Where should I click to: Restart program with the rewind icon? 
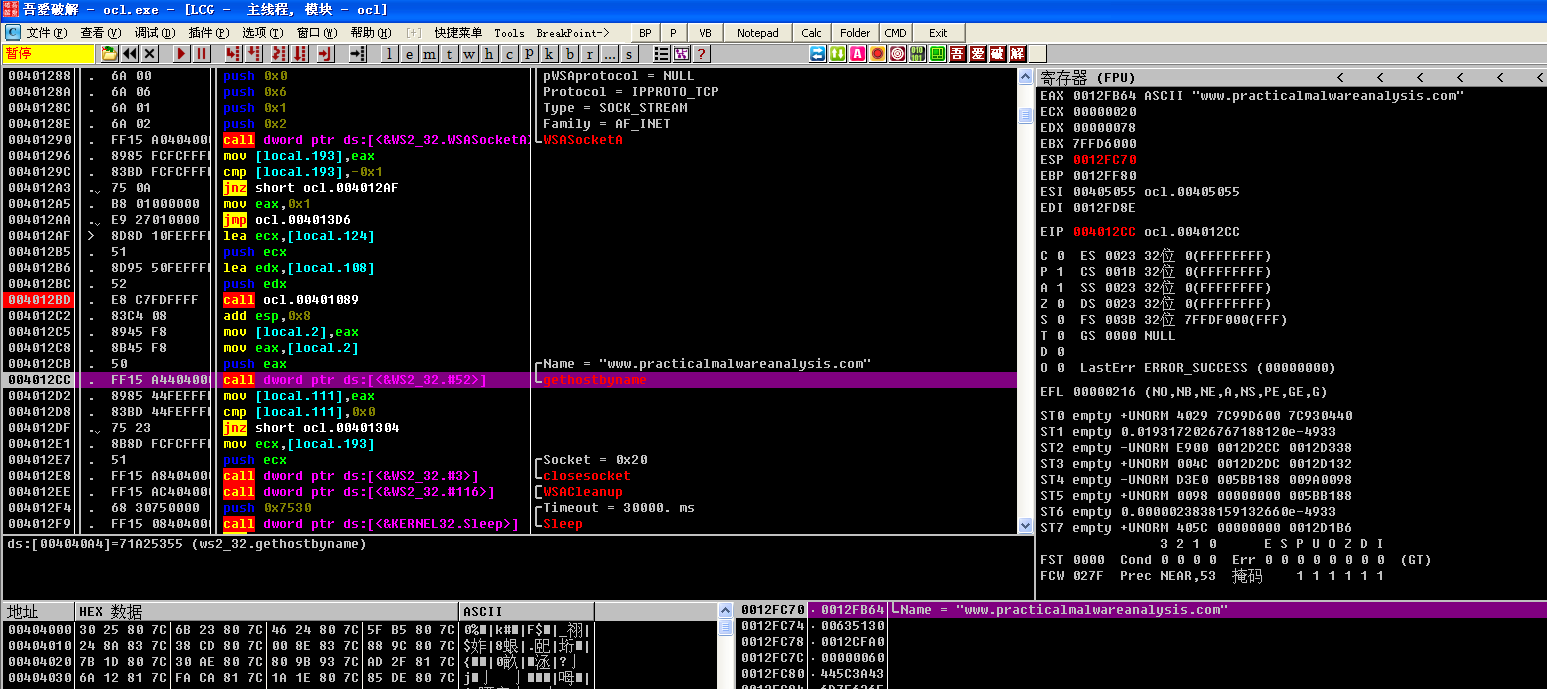click(x=129, y=54)
